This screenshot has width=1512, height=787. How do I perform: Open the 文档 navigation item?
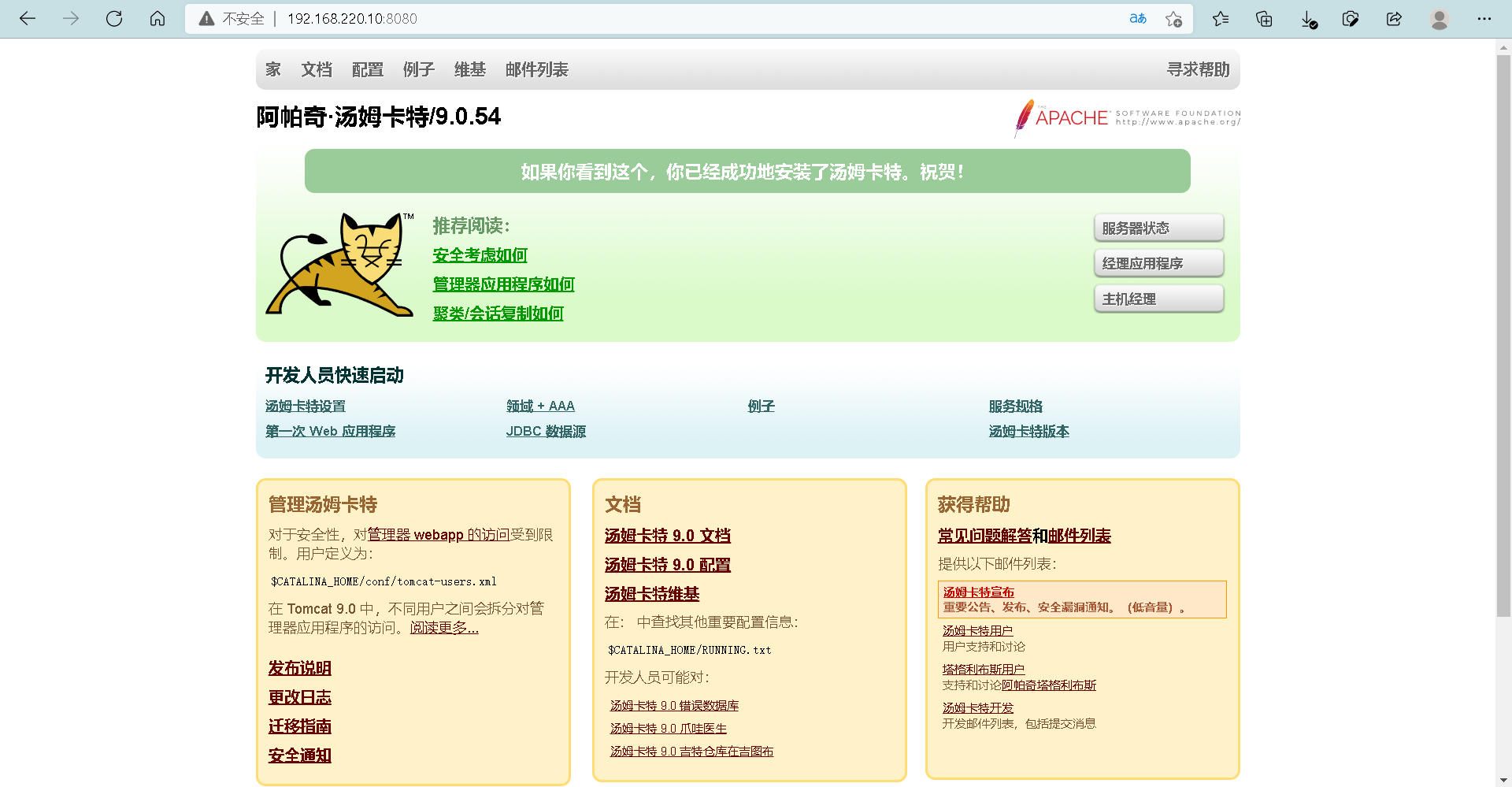317,69
